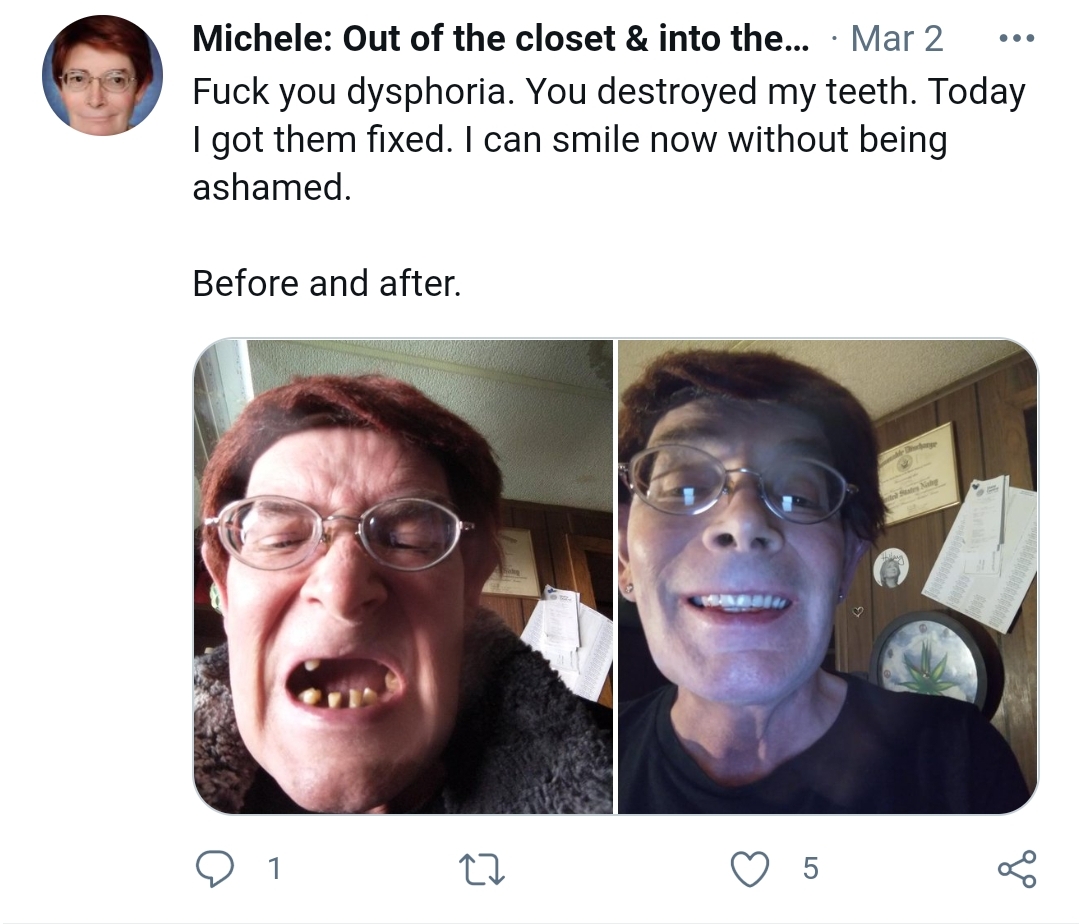Open the share icon menu
Screen dimensions: 1080x924
[x=1017, y=869]
